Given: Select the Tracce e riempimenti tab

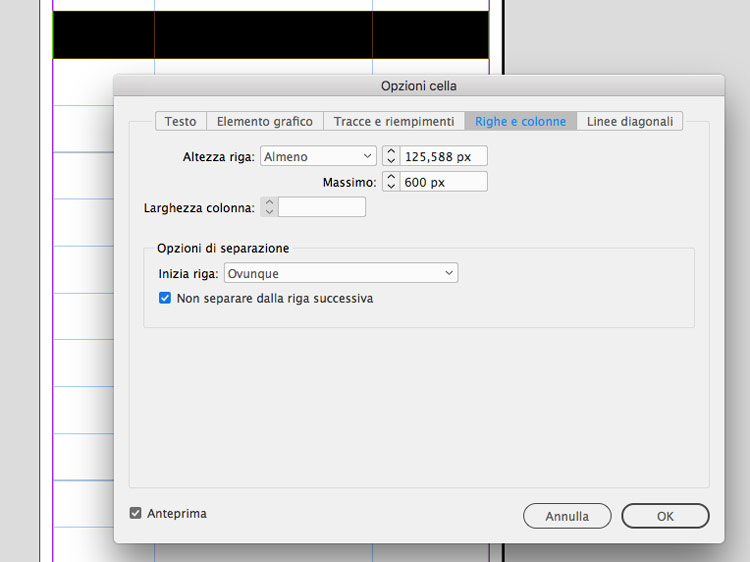Looking at the screenshot, I should (394, 121).
